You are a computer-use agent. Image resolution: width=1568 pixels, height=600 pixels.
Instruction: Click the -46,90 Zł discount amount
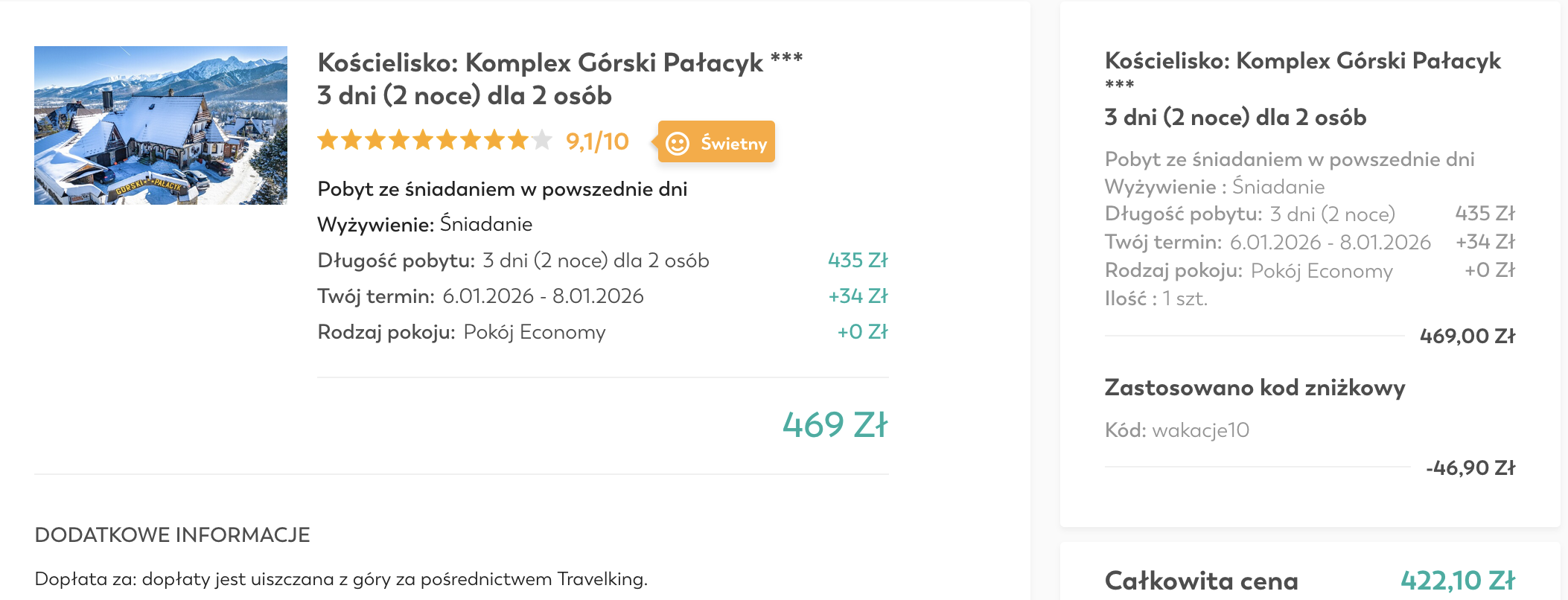pyautogui.click(x=1470, y=468)
